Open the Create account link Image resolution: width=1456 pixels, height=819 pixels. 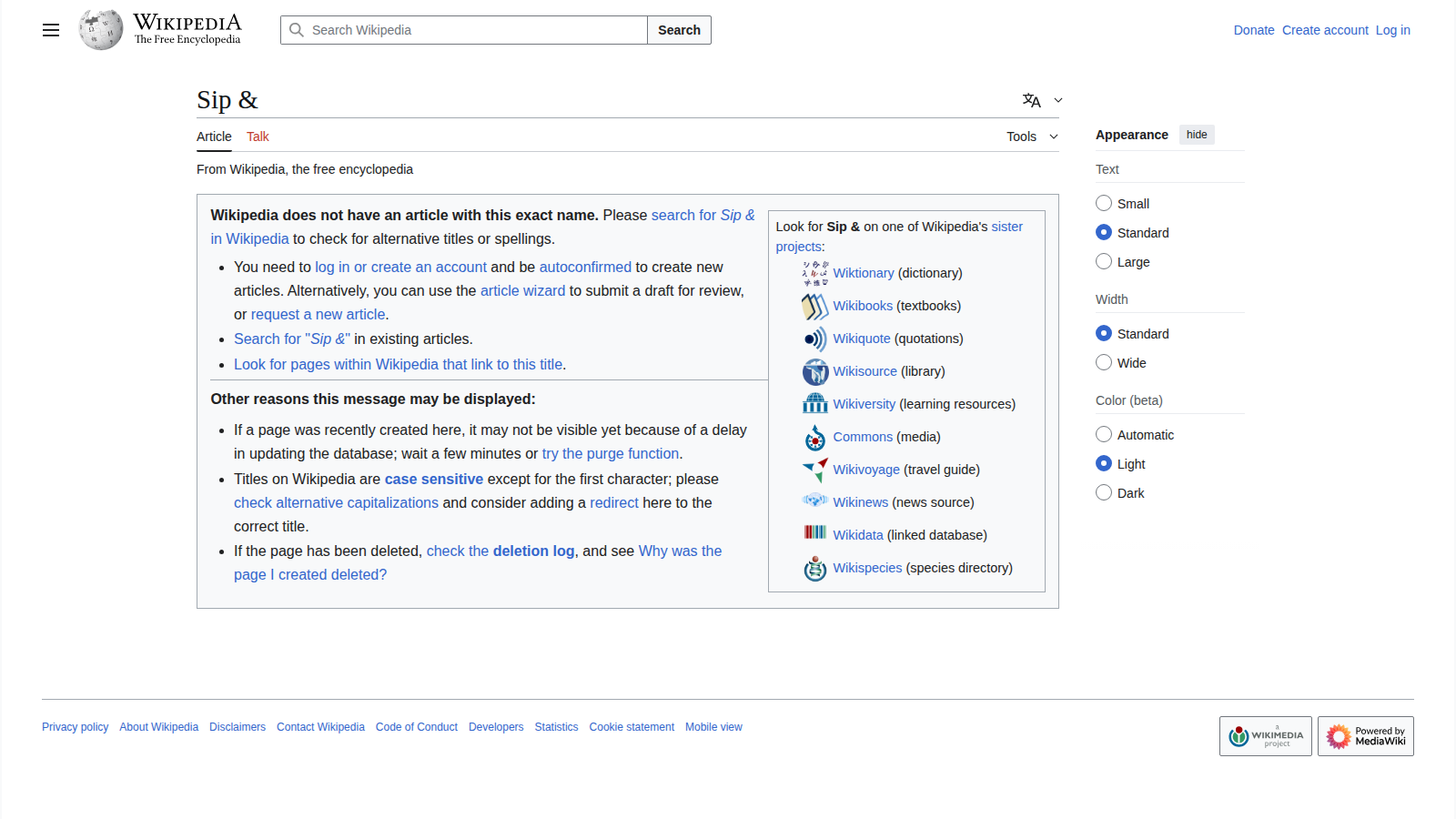[x=1325, y=30]
